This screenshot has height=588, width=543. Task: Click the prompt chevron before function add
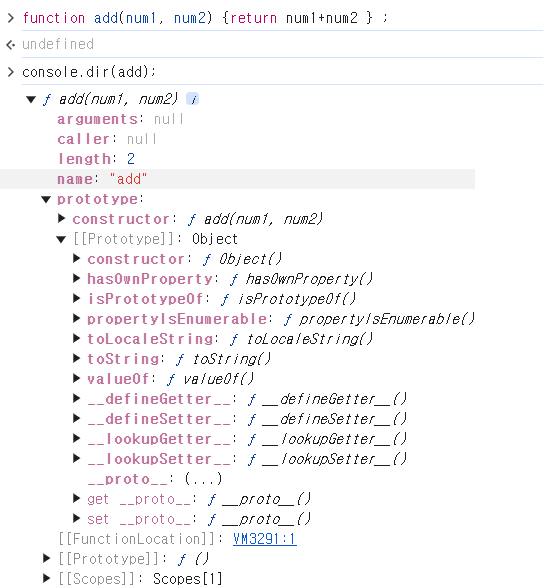click(11, 18)
